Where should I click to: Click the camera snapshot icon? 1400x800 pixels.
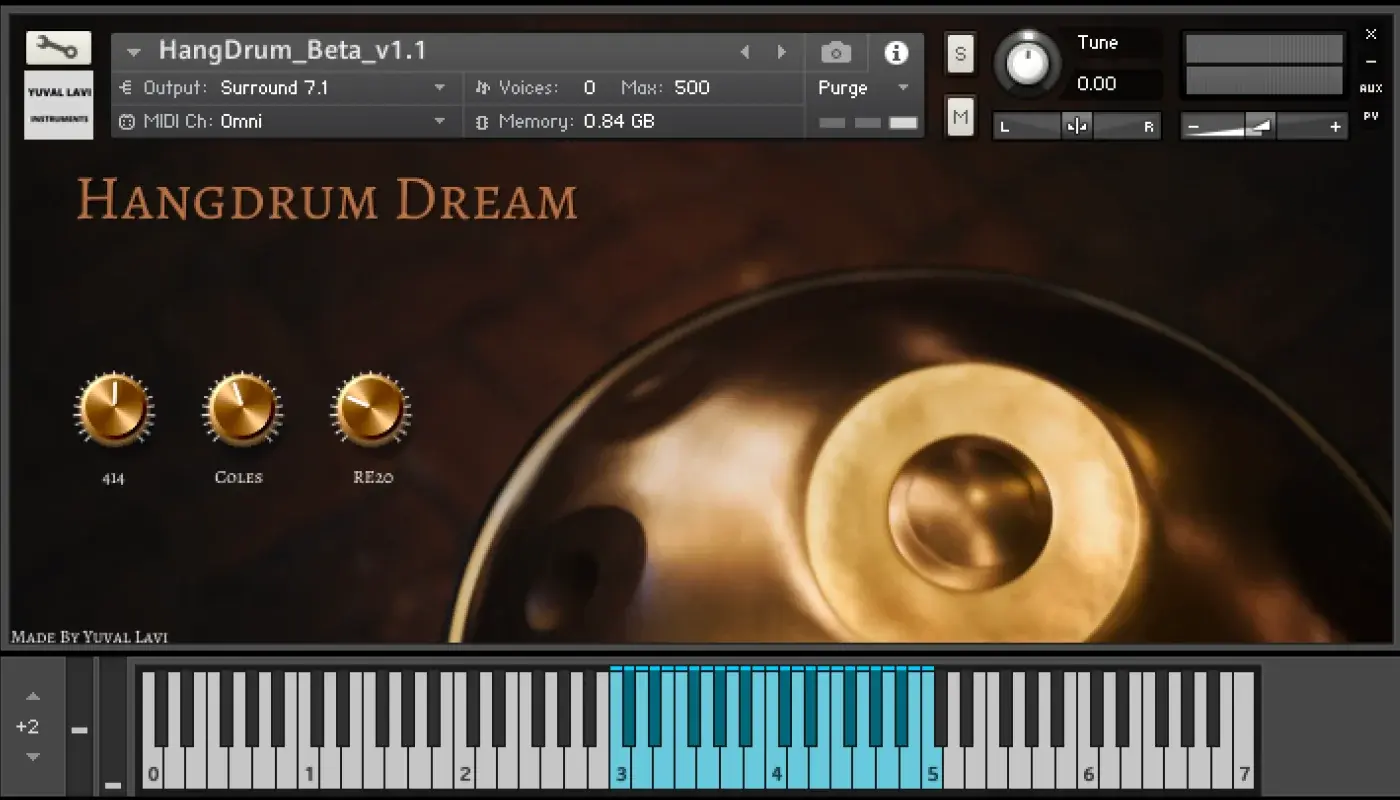[x=835, y=52]
